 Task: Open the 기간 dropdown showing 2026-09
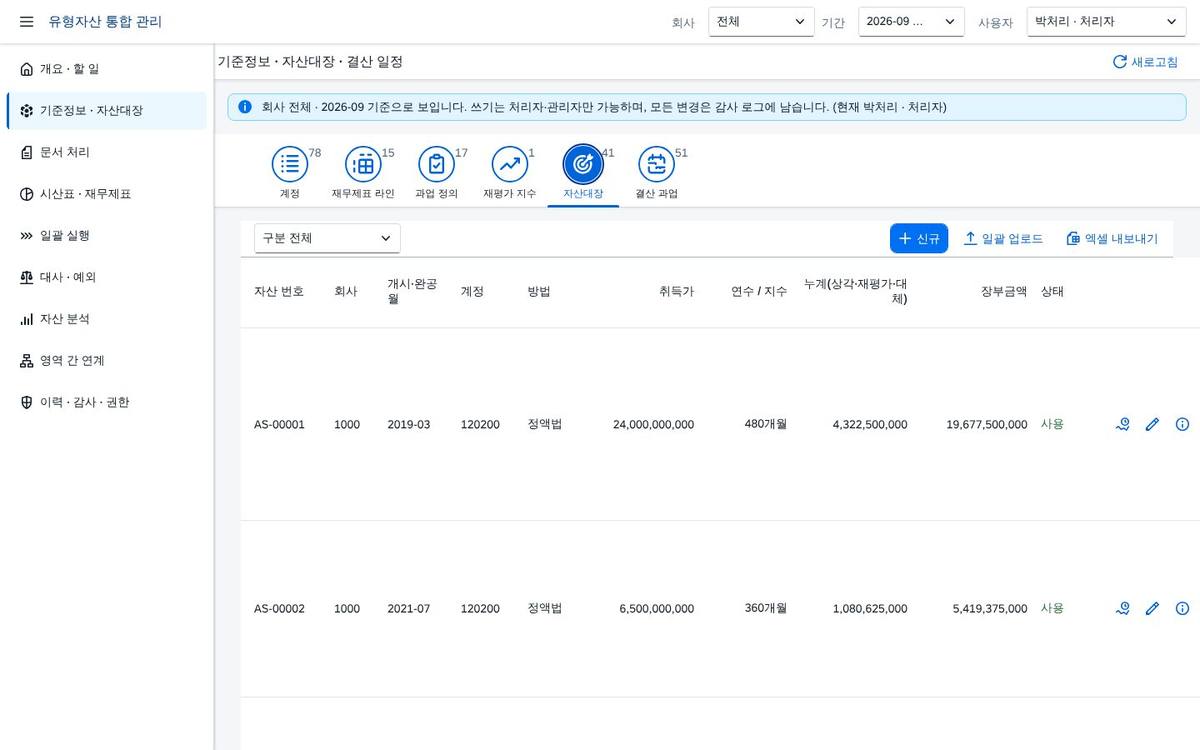tap(911, 21)
